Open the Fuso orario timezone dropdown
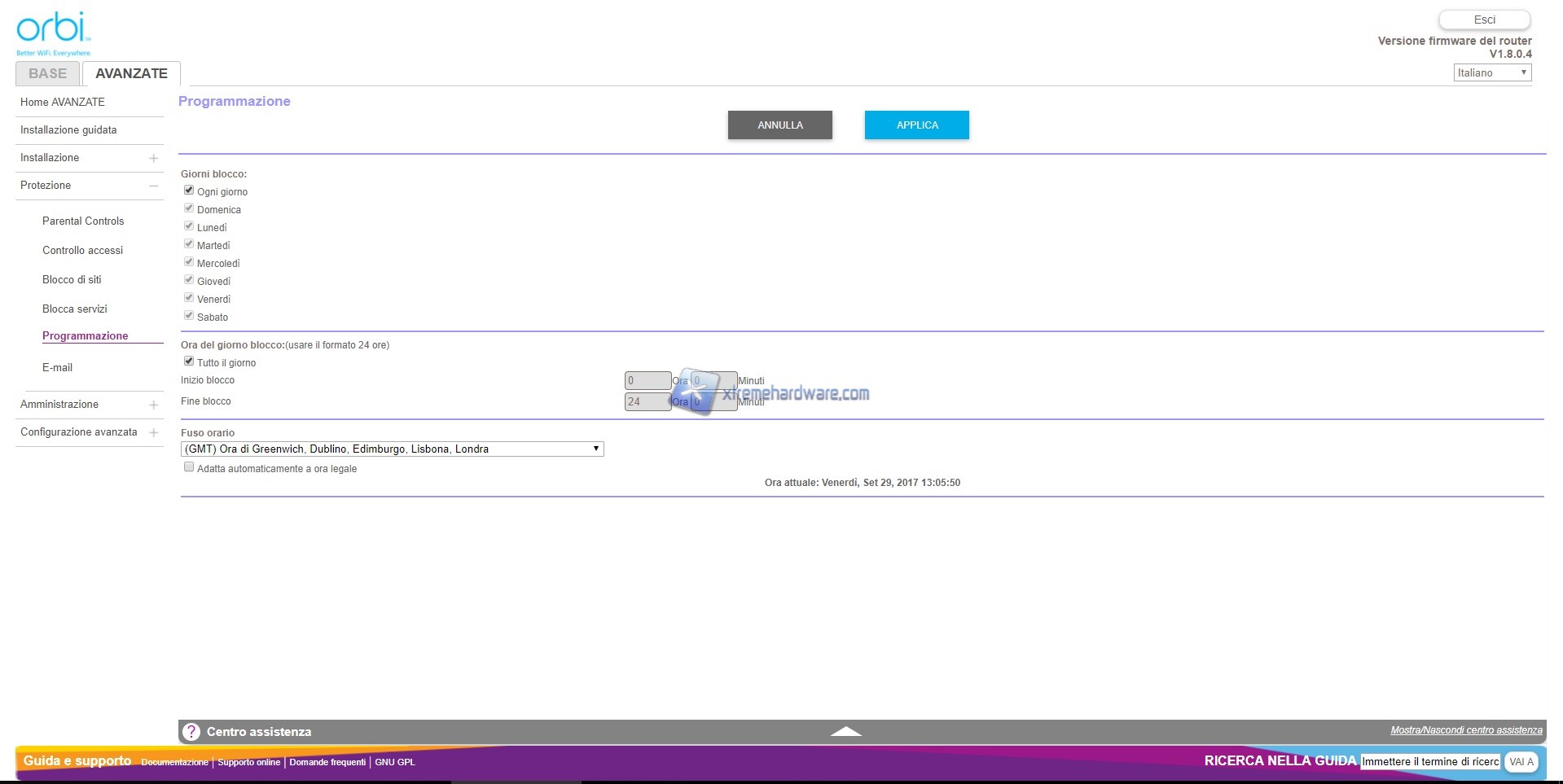The width and height of the screenshot is (1563, 784). (392, 449)
